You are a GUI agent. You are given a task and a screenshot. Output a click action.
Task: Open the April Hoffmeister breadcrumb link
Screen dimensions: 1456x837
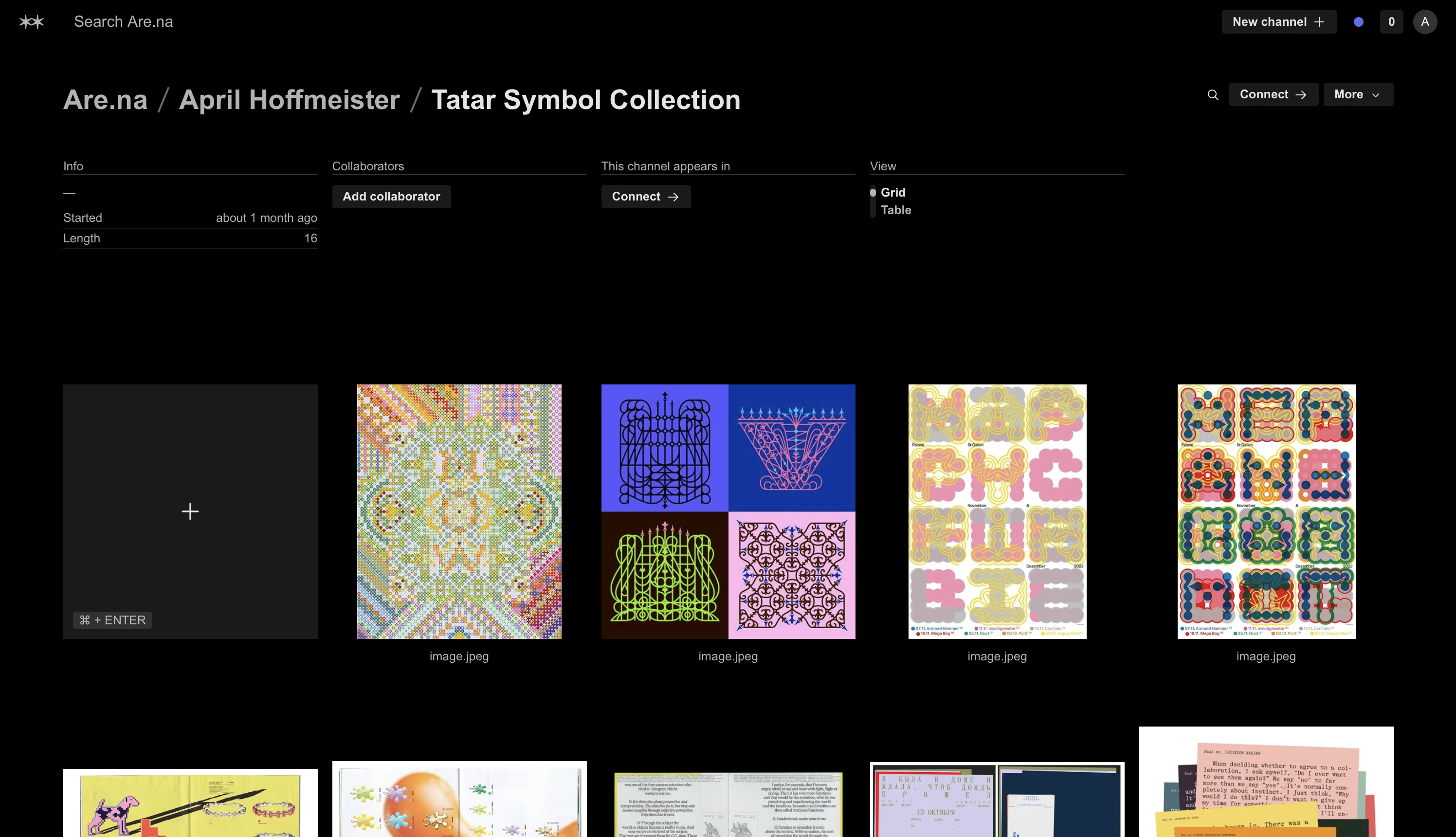tap(289, 100)
